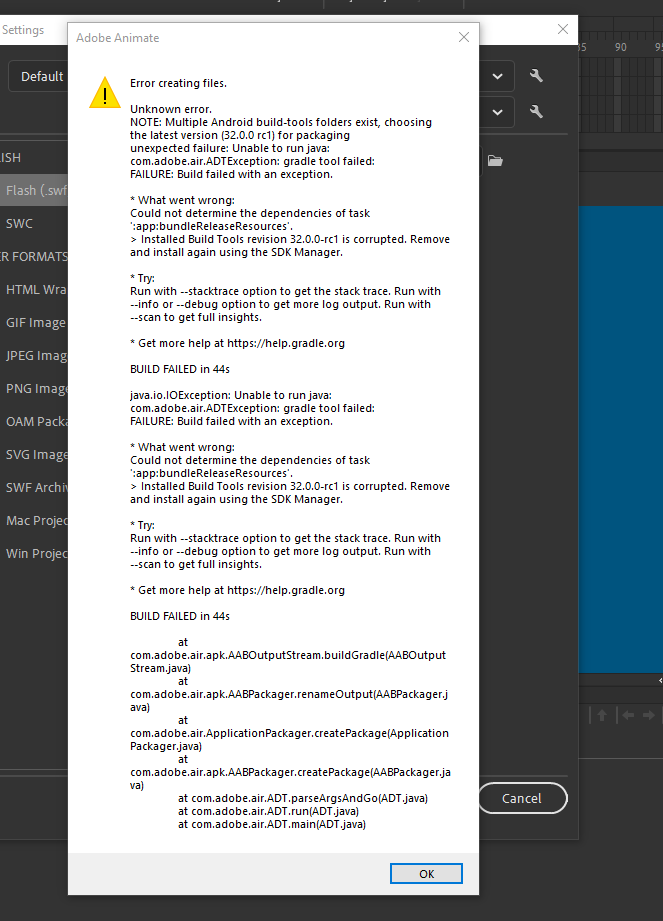
Task: Open the Default profile dropdown
Action: tap(39, 76)
